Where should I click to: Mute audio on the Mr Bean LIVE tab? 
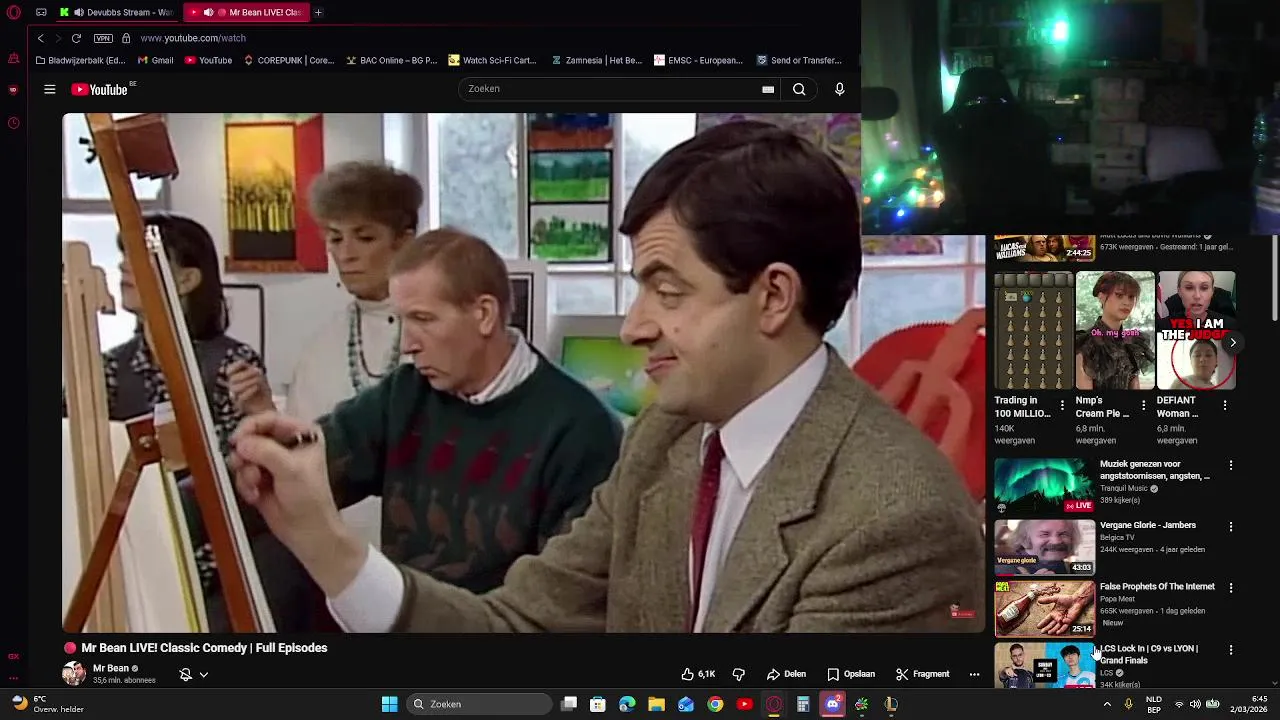pyautogui.click(x=208, y=12)
